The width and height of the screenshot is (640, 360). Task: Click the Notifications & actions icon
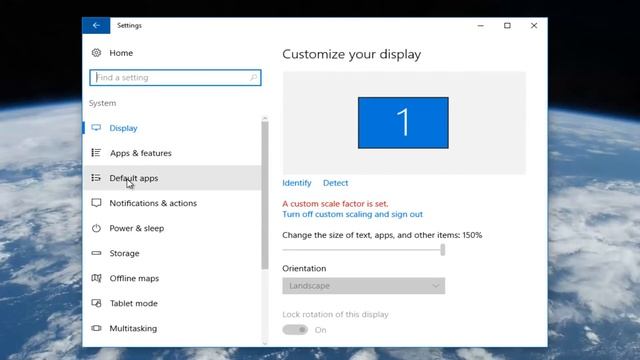click(96, 203)
